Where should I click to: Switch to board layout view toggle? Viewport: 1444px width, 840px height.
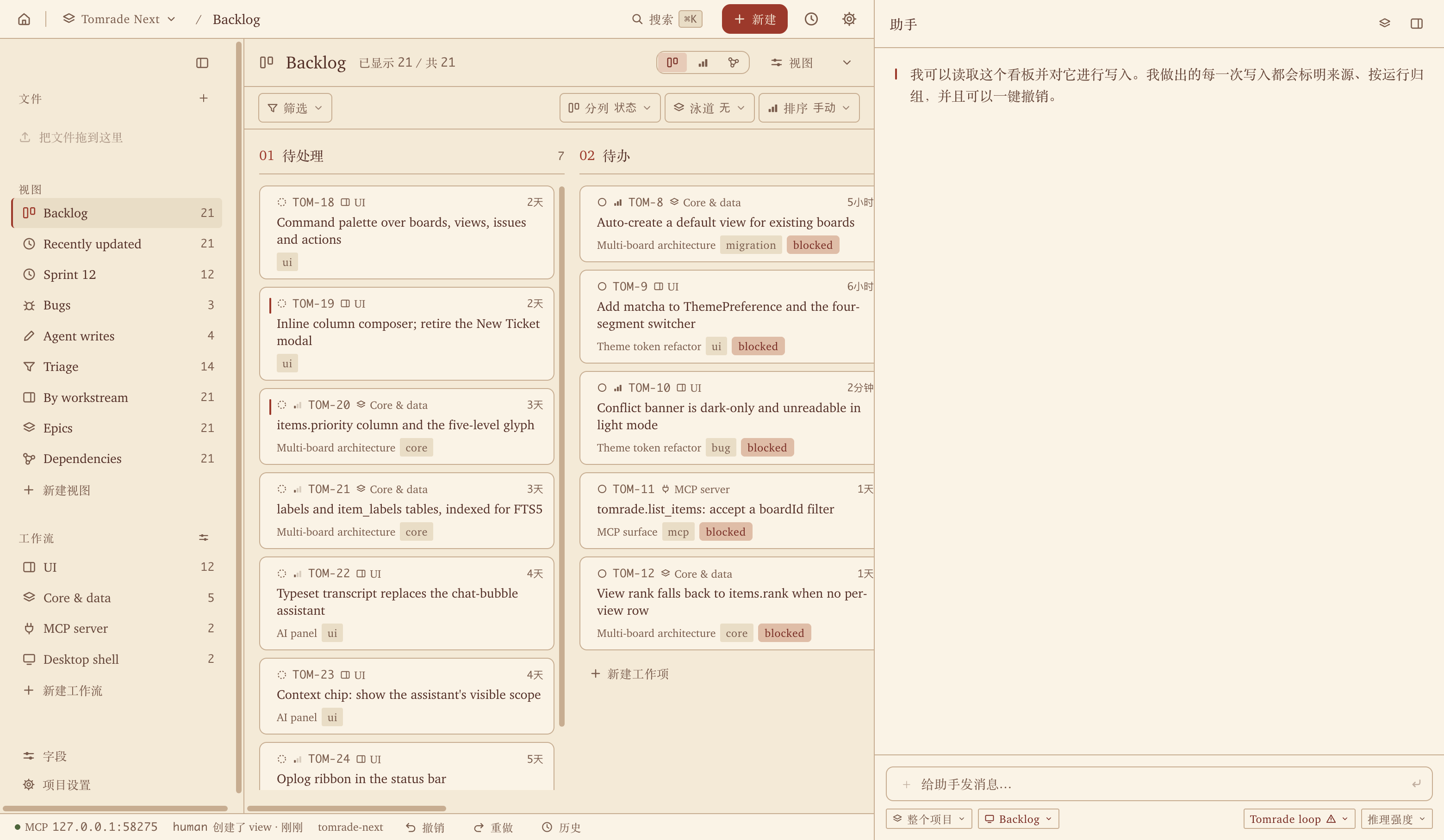tap(673, 62)
